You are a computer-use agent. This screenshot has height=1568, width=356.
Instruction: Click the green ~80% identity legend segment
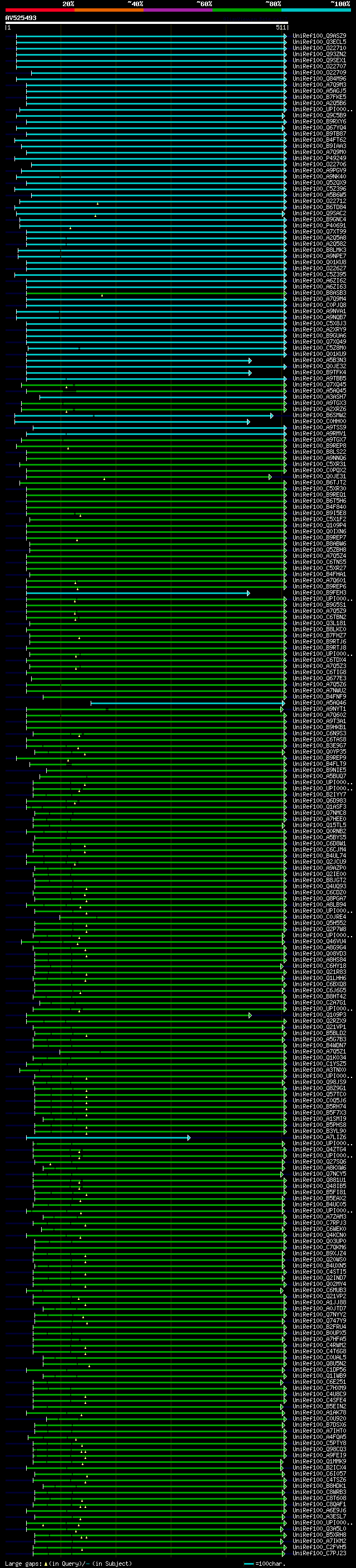[247, 10]
